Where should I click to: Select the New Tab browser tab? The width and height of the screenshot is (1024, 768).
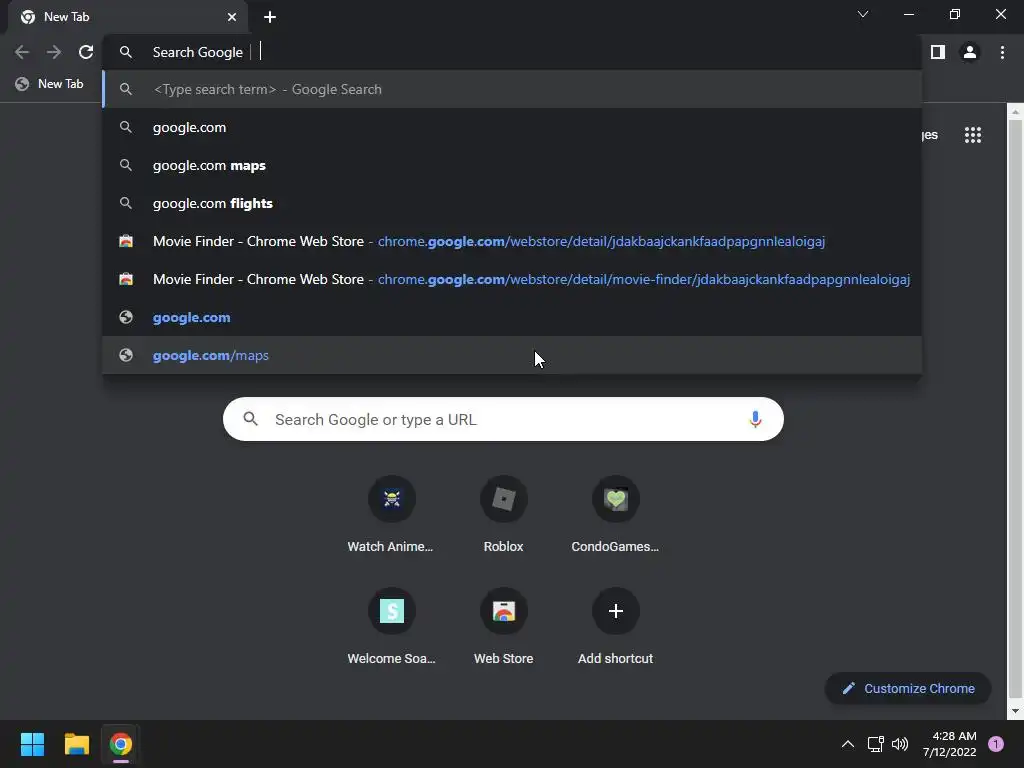(x=127, y=17)
